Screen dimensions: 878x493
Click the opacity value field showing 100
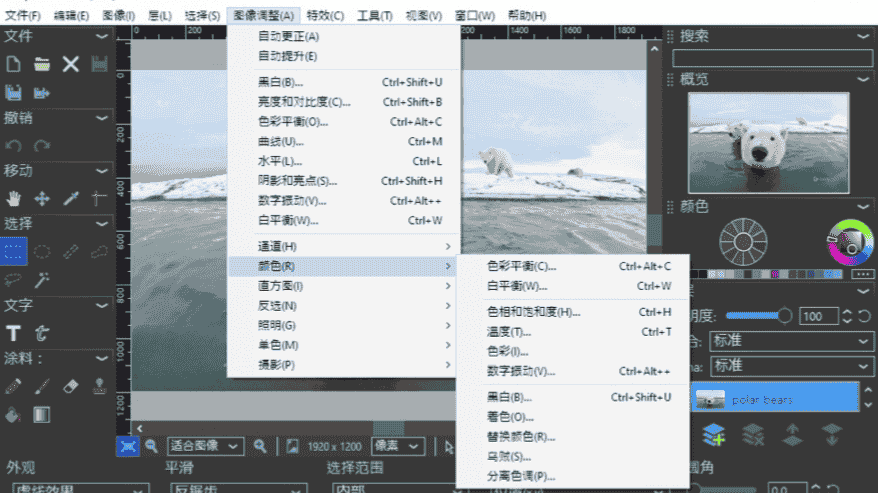click(x=818, y=317)
